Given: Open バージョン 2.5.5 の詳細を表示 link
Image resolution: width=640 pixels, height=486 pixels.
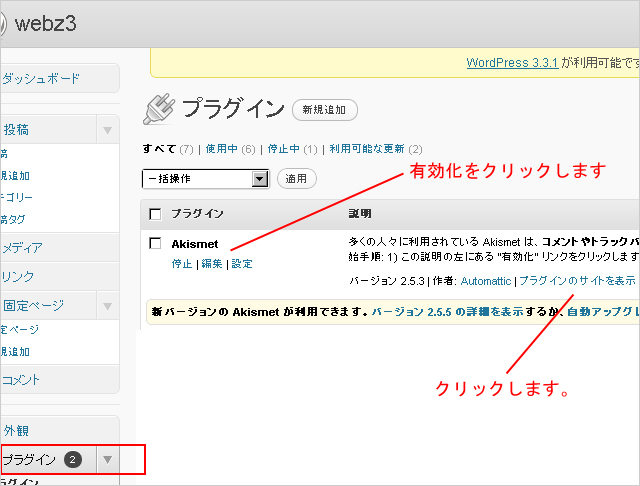Looking at the screenshot, I should coord(447,312).
